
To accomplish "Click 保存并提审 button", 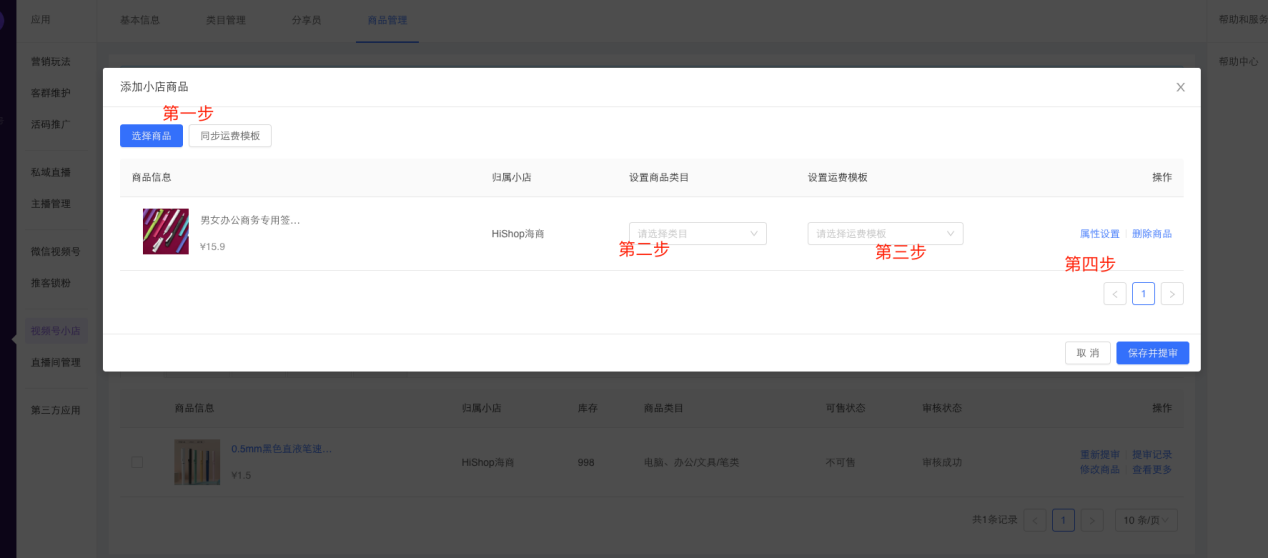I will pos(1152,353).
